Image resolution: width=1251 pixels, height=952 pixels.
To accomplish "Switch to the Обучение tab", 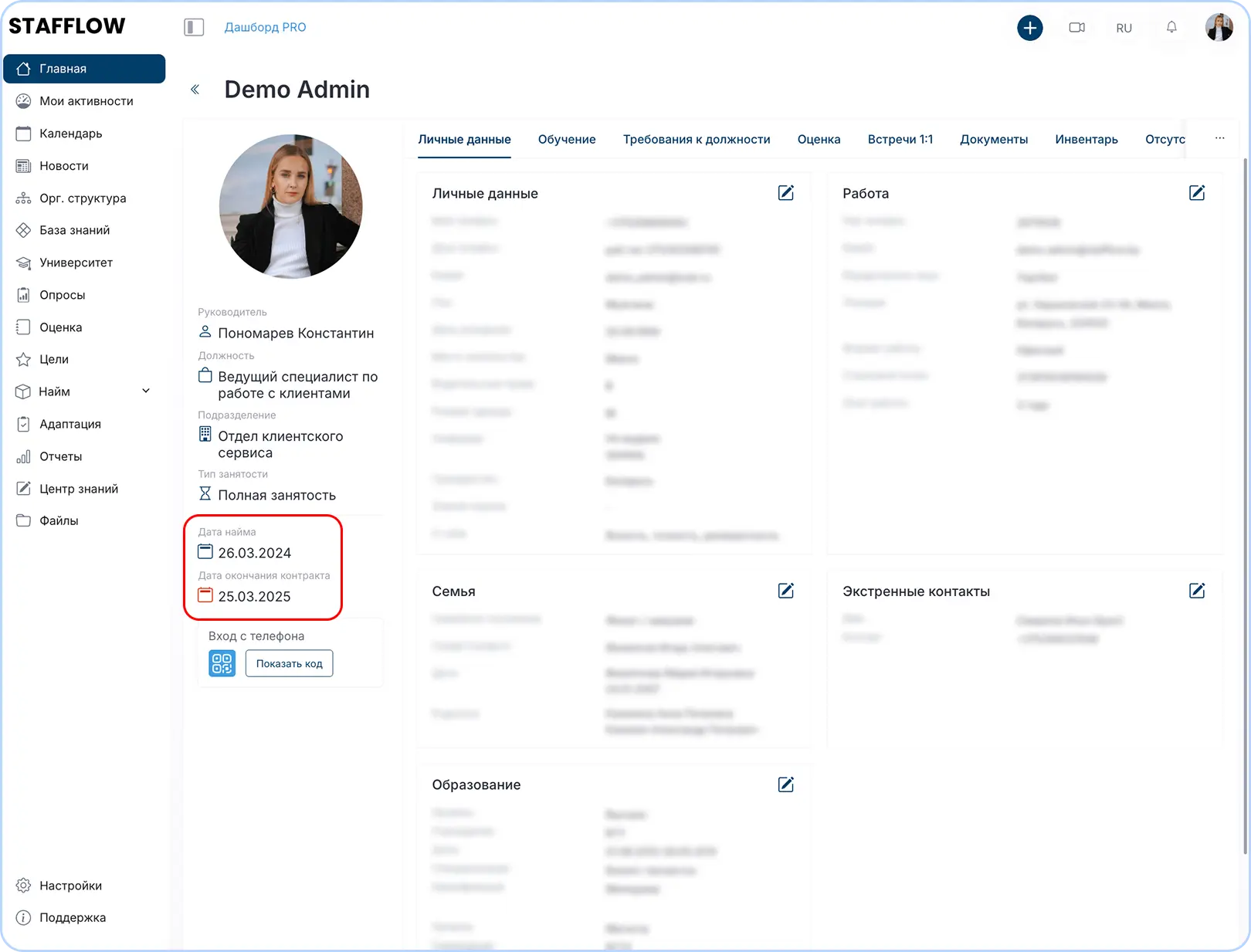I will coord(567,140).
